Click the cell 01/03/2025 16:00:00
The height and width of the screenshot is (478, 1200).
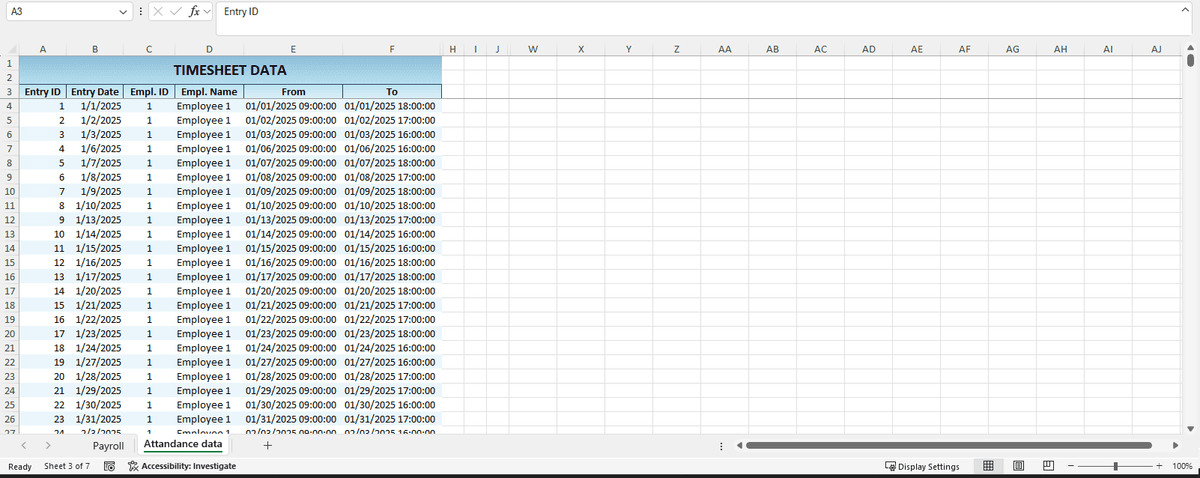click(392, 134)
